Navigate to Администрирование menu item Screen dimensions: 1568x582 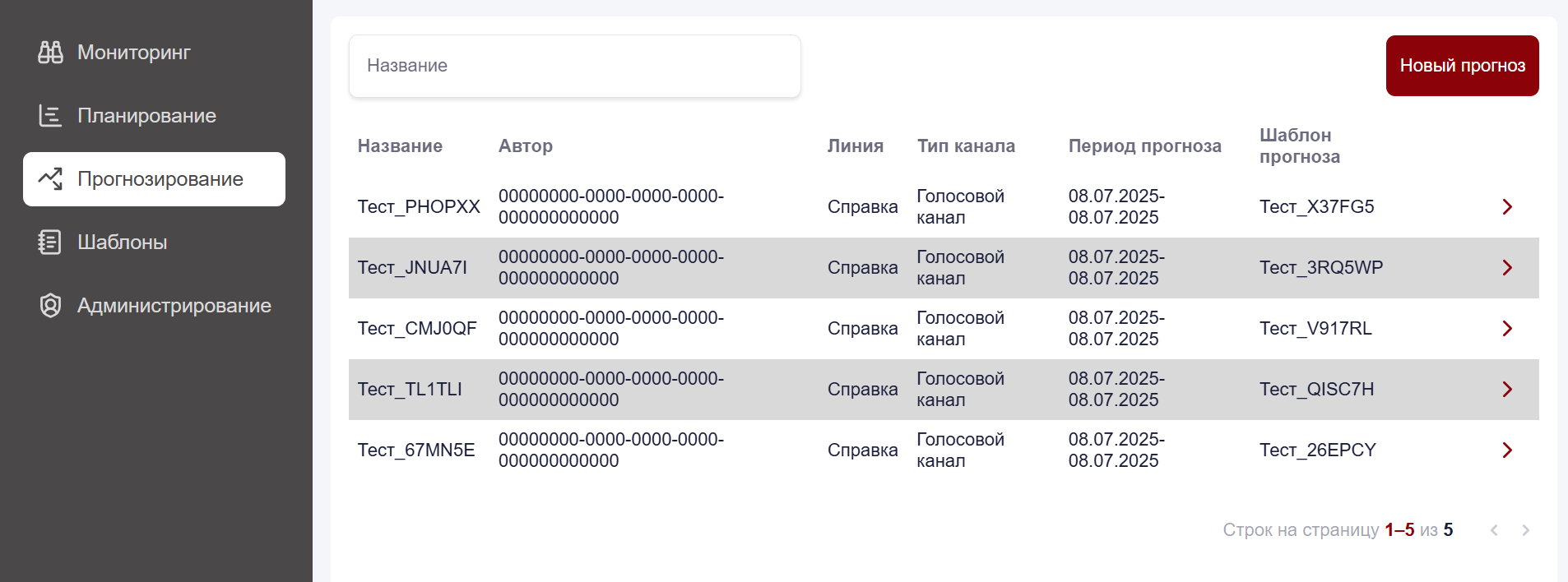click(x=174, y=306)
